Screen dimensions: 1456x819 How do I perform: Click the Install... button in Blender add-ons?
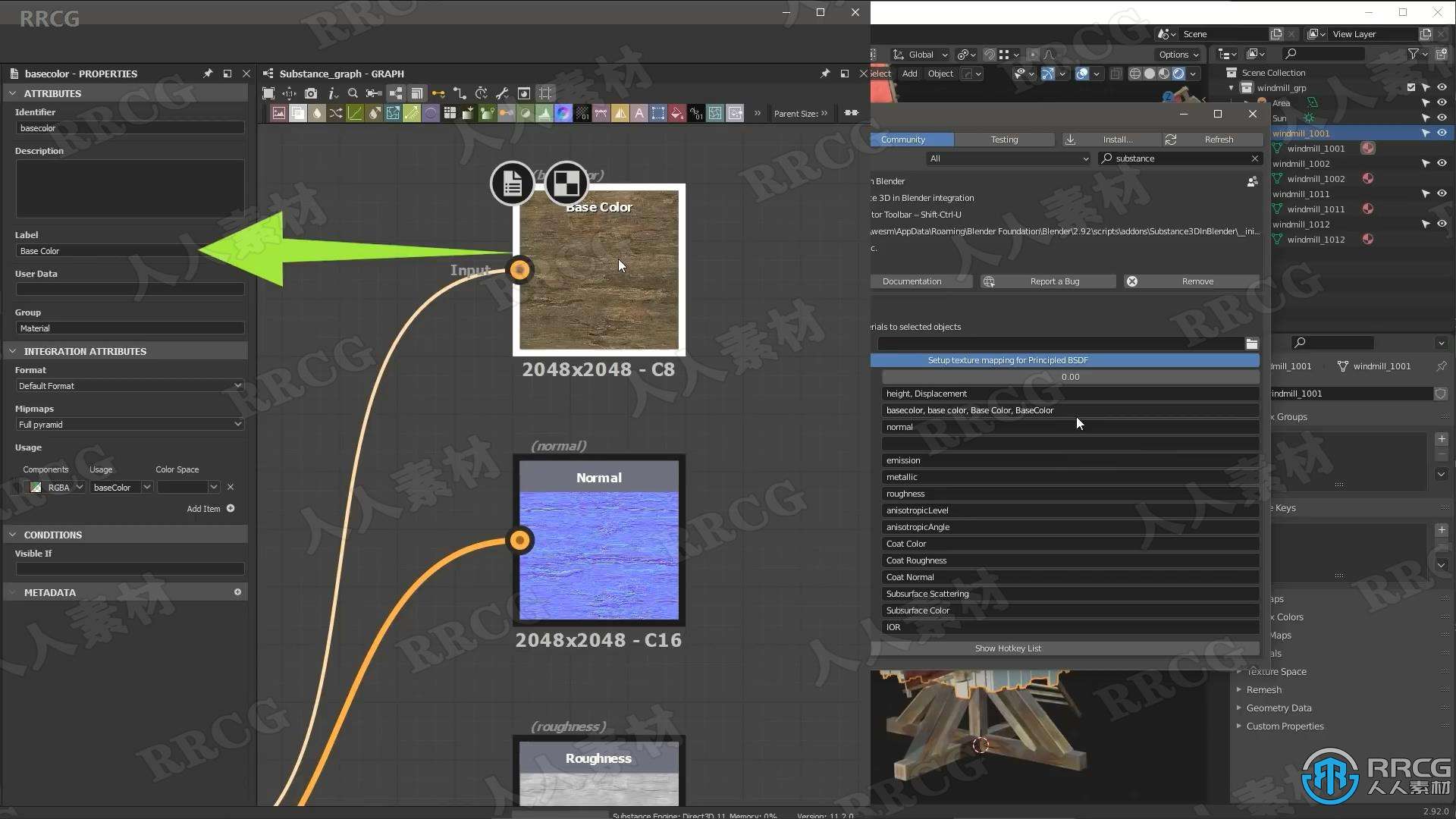click(x=1111, y=140)
